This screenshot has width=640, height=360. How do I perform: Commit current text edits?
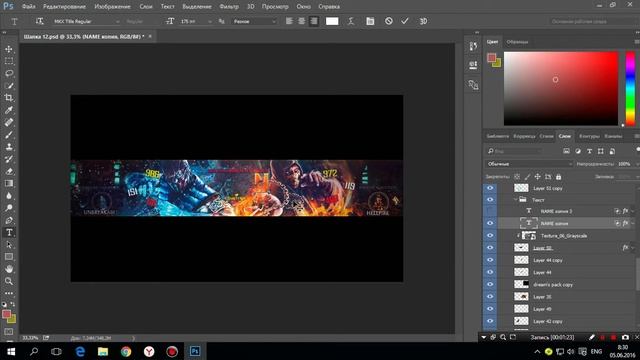pos(404,21)
